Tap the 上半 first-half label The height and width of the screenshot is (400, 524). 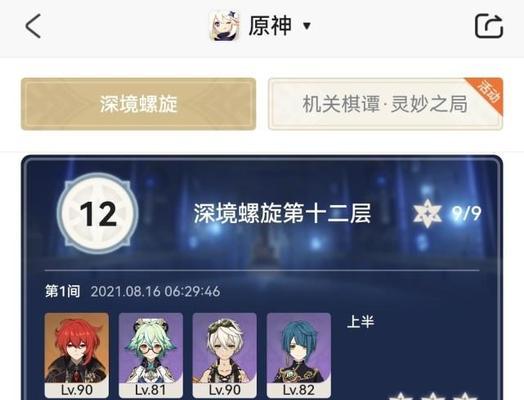tap(361, 322)
